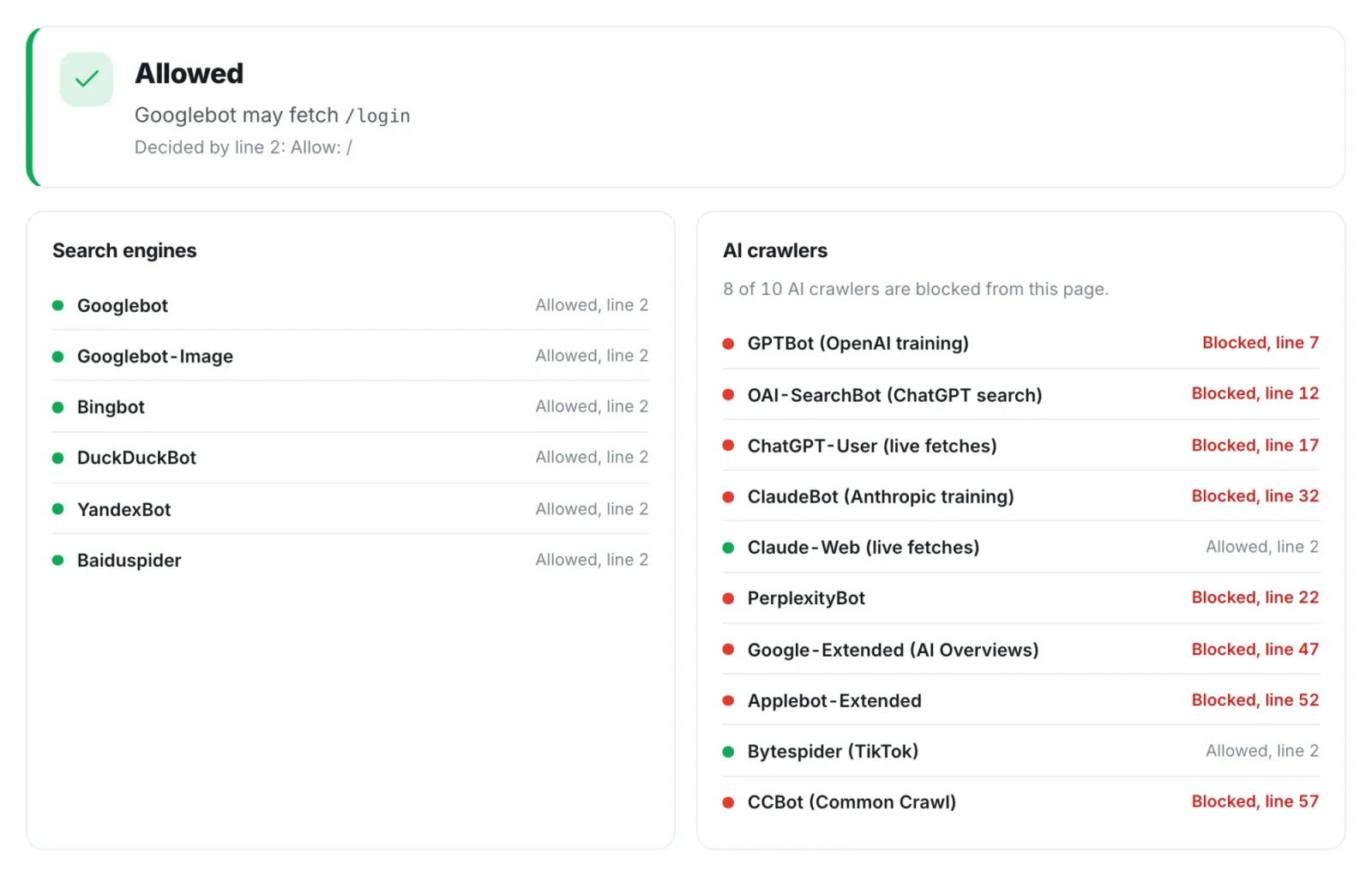The width and height of the screenshot is (1372, 876).
Task: Click 'Blocked, line 57' status
Action: click(1255, 801)
